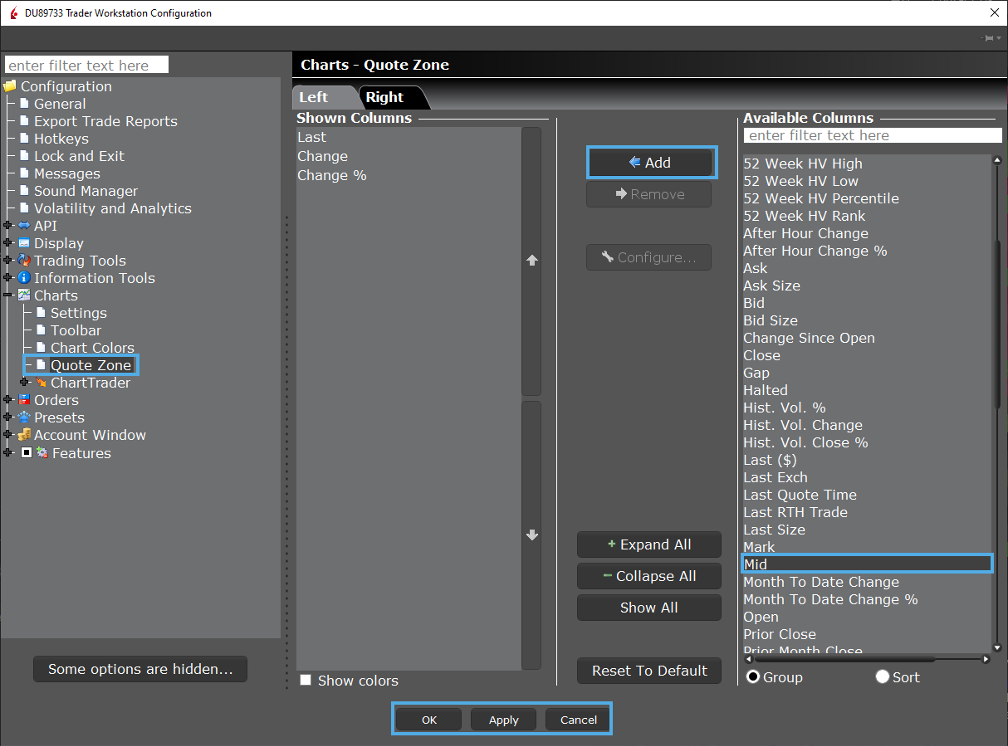Select the Sort radio button
Image resolution: width=1008 pixels, height=746 pixels.
point(882,677)
